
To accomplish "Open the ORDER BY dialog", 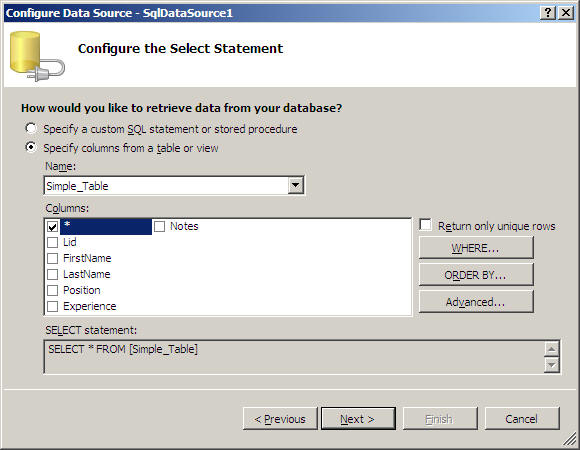I will tap(476, 275).
